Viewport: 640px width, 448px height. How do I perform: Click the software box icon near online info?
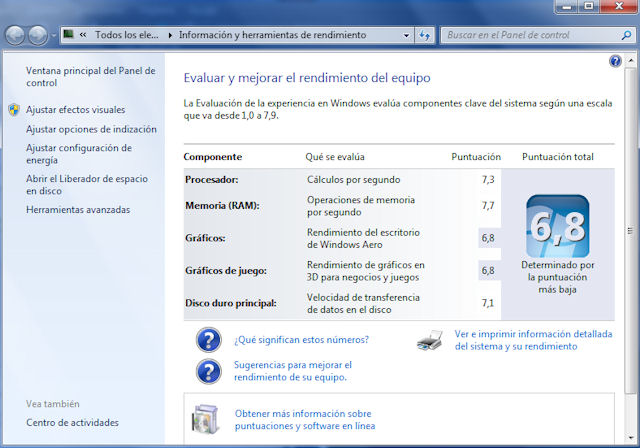206,419
